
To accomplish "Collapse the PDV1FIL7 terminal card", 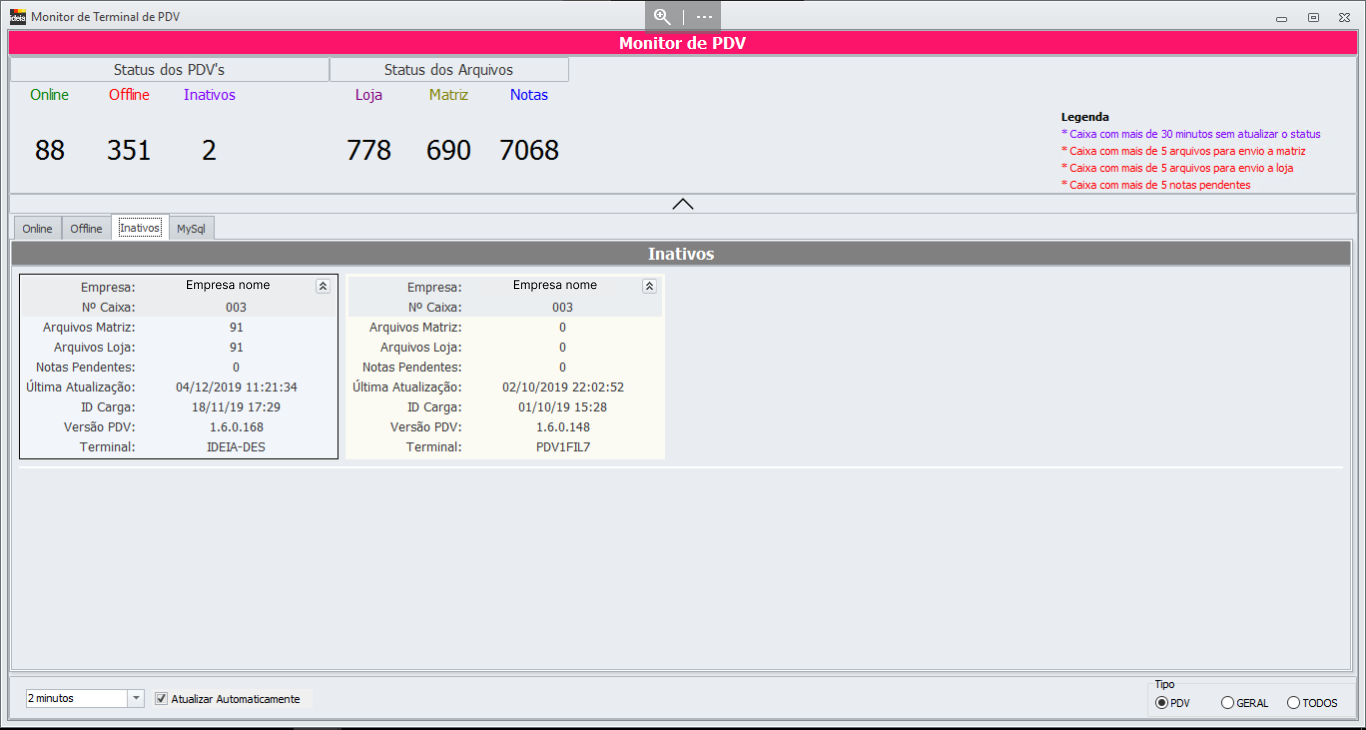I will (649, 286).
